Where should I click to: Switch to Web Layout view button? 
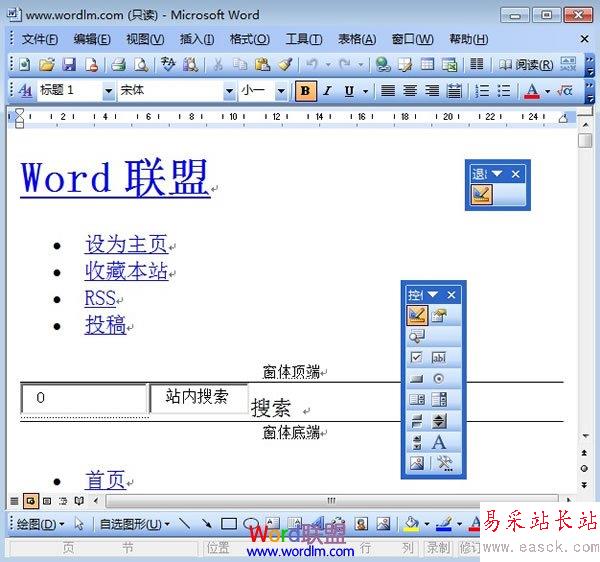pos(31,501)
